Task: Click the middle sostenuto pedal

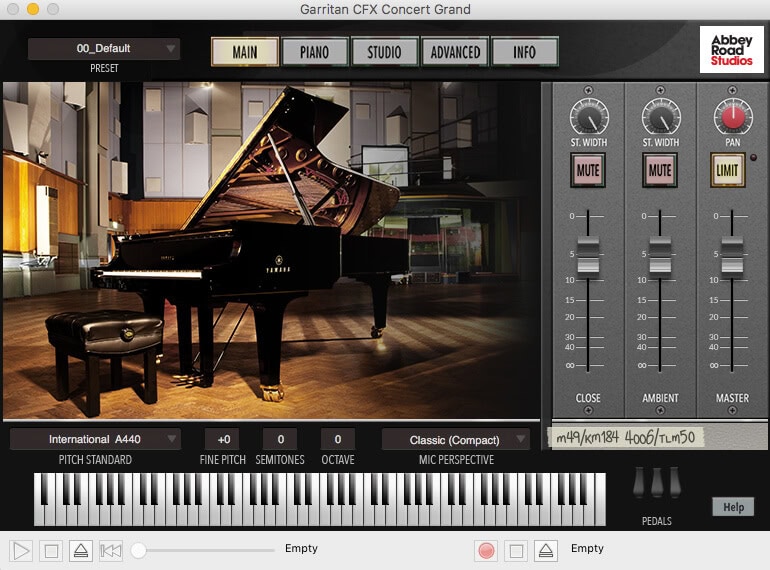Action: pos(657,483)
